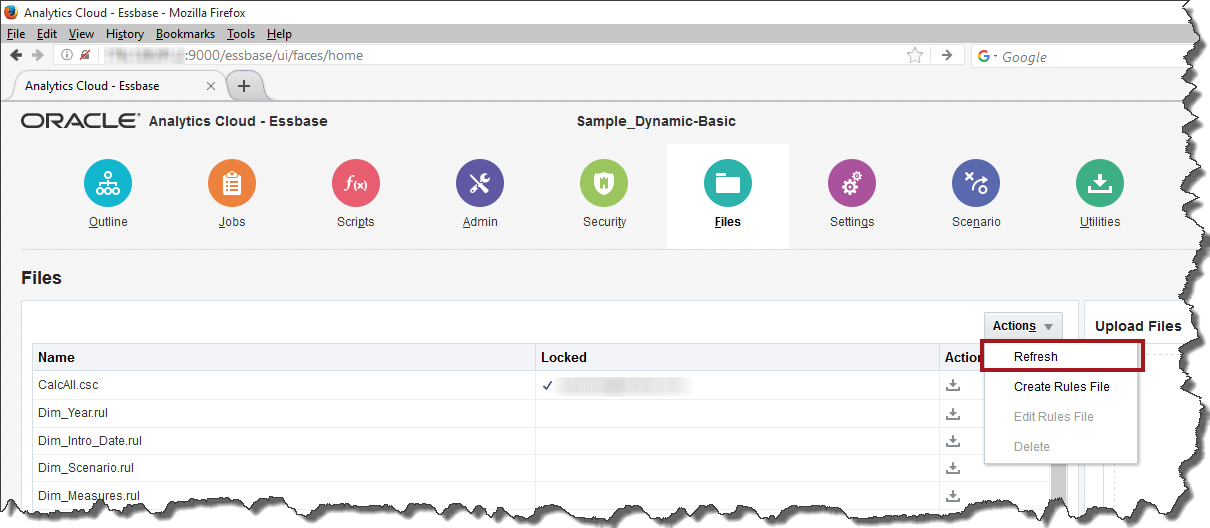
Task: Open the Actions dropdown button
Action: [x=1023, y=326]
